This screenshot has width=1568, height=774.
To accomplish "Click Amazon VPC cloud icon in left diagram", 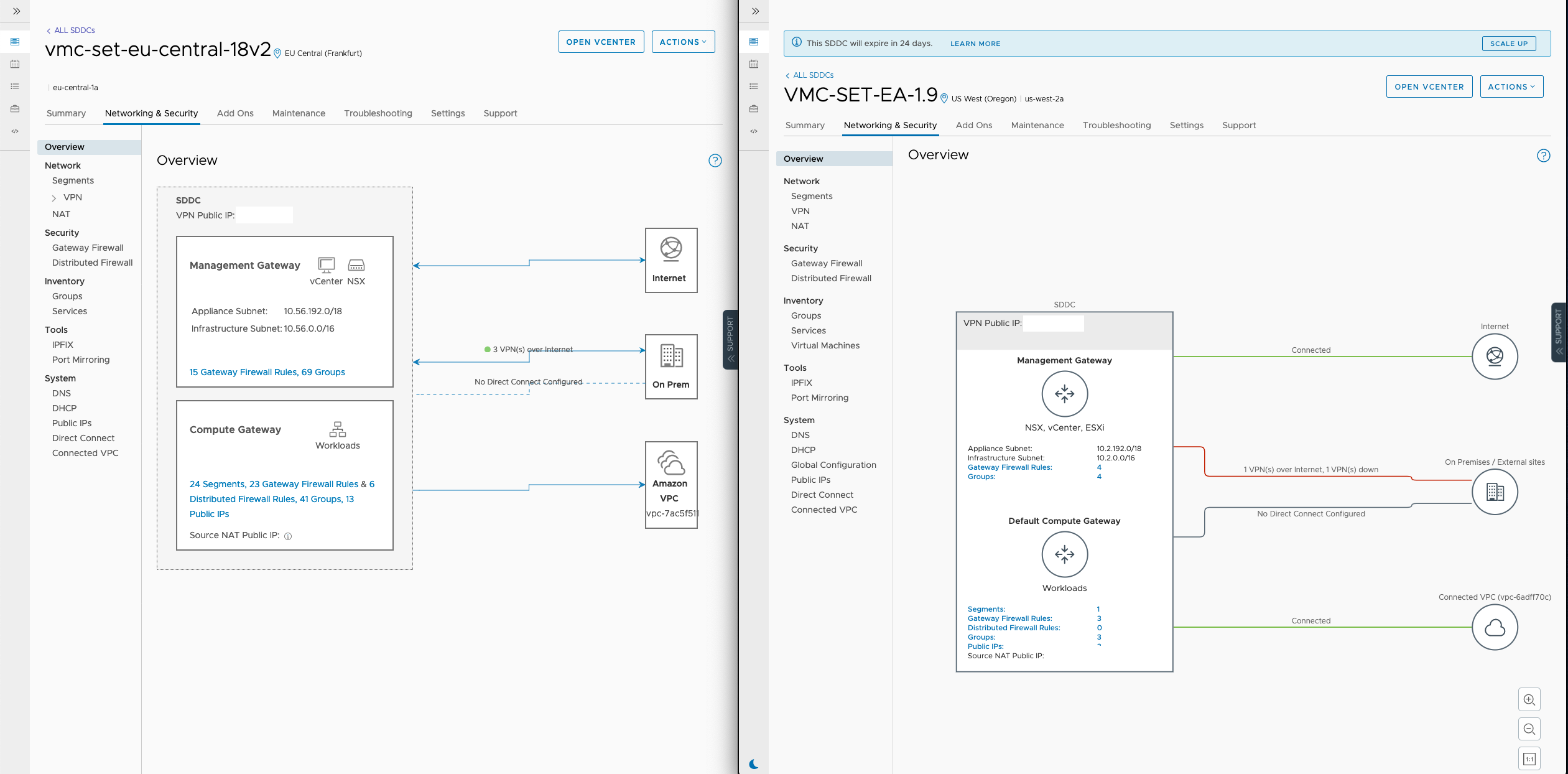I will (671, 462).
